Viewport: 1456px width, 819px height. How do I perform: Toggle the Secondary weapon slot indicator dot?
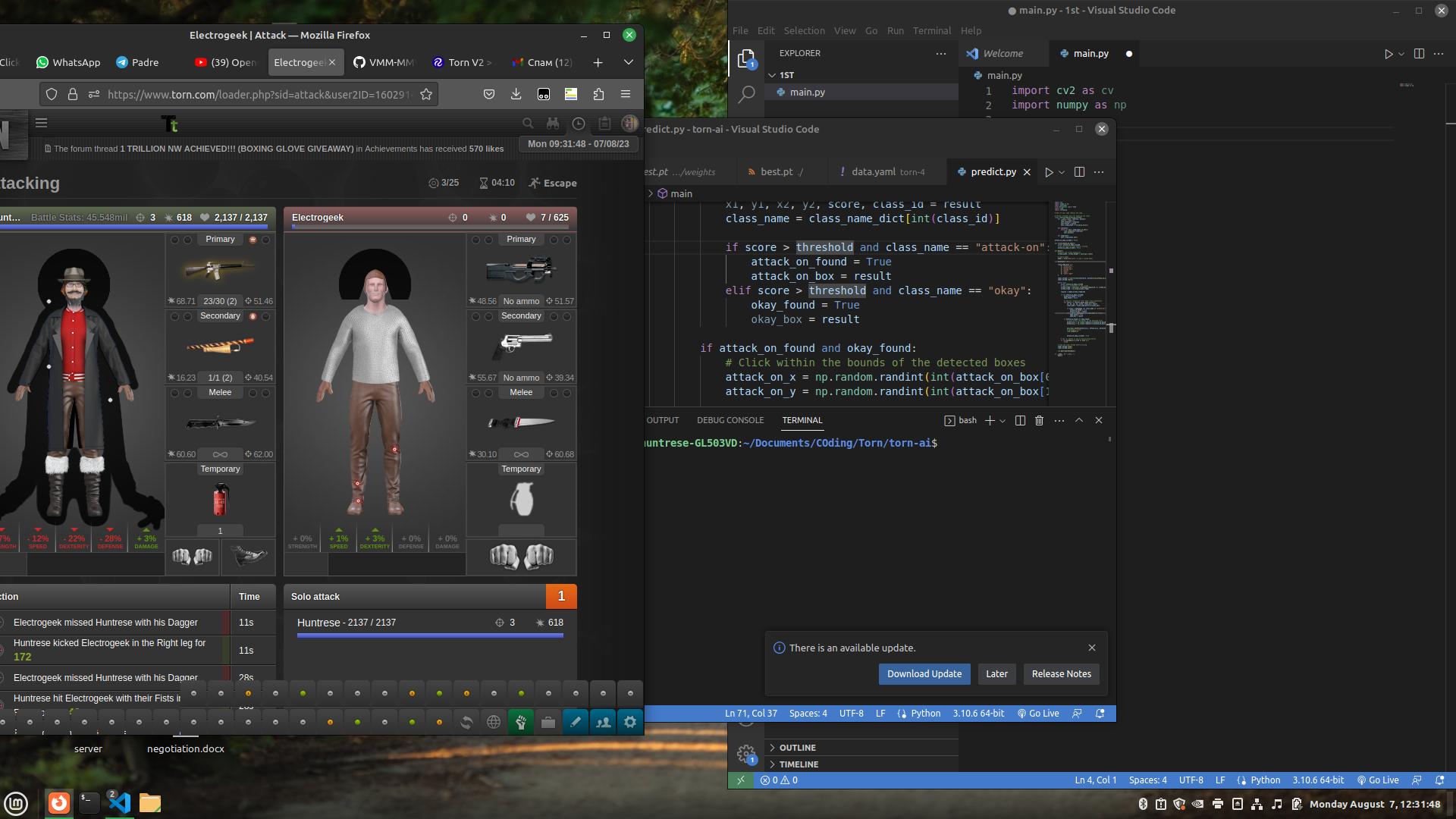(252, 315)
